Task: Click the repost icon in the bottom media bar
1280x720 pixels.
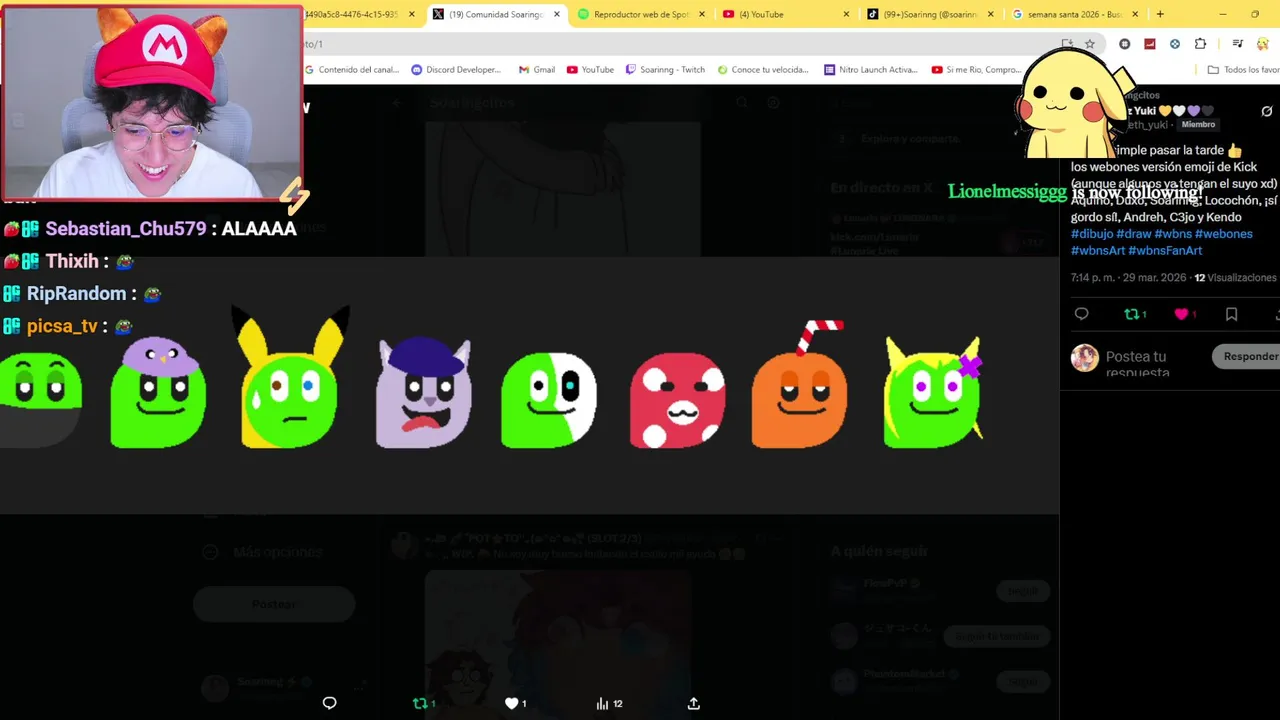Action: [424, 703]
